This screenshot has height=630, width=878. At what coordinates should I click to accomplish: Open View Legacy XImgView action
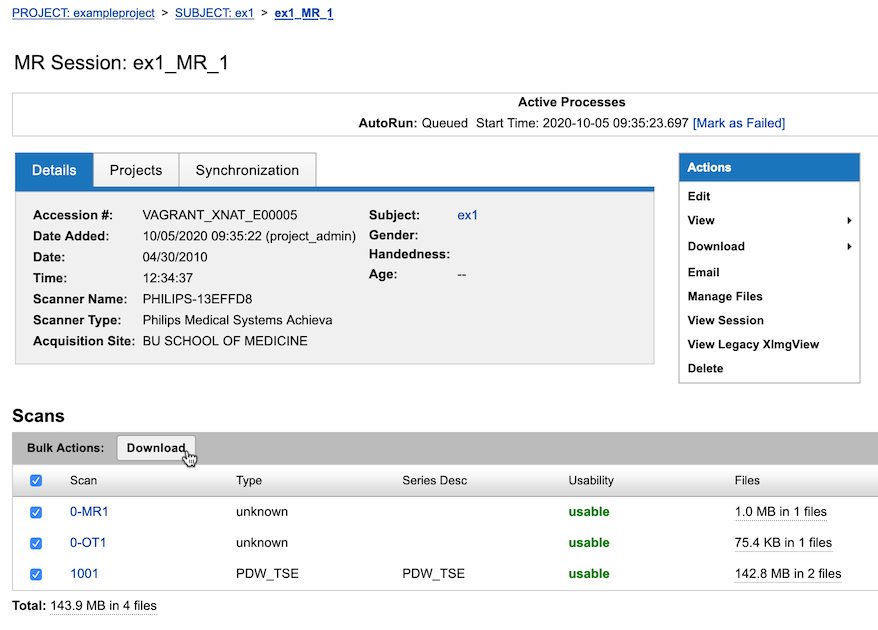click(x=753, y=345)
